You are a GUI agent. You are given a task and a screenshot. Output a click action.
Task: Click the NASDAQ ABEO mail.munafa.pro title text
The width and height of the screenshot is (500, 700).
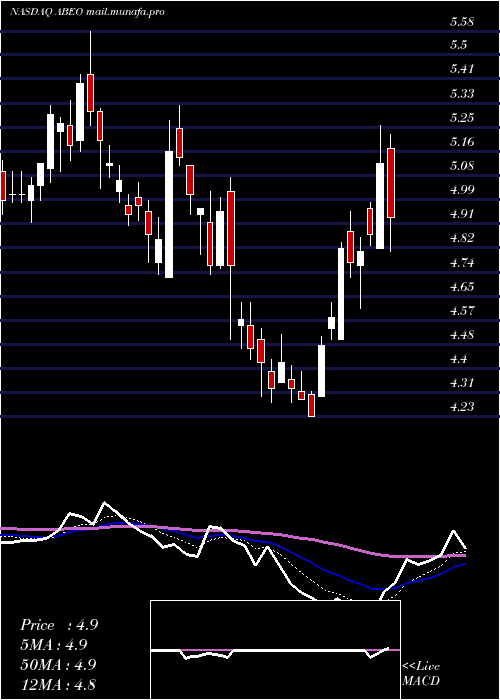tap(87, 11)
